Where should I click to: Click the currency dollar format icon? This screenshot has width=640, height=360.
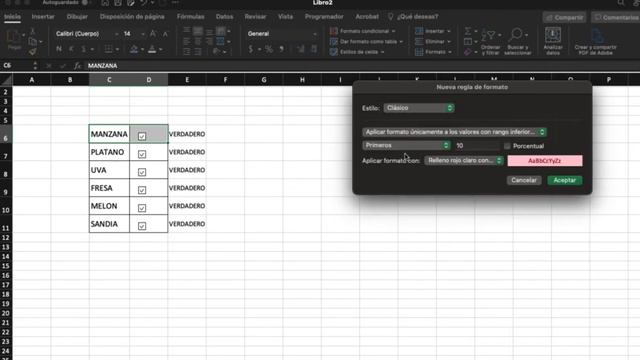(251, 49)
